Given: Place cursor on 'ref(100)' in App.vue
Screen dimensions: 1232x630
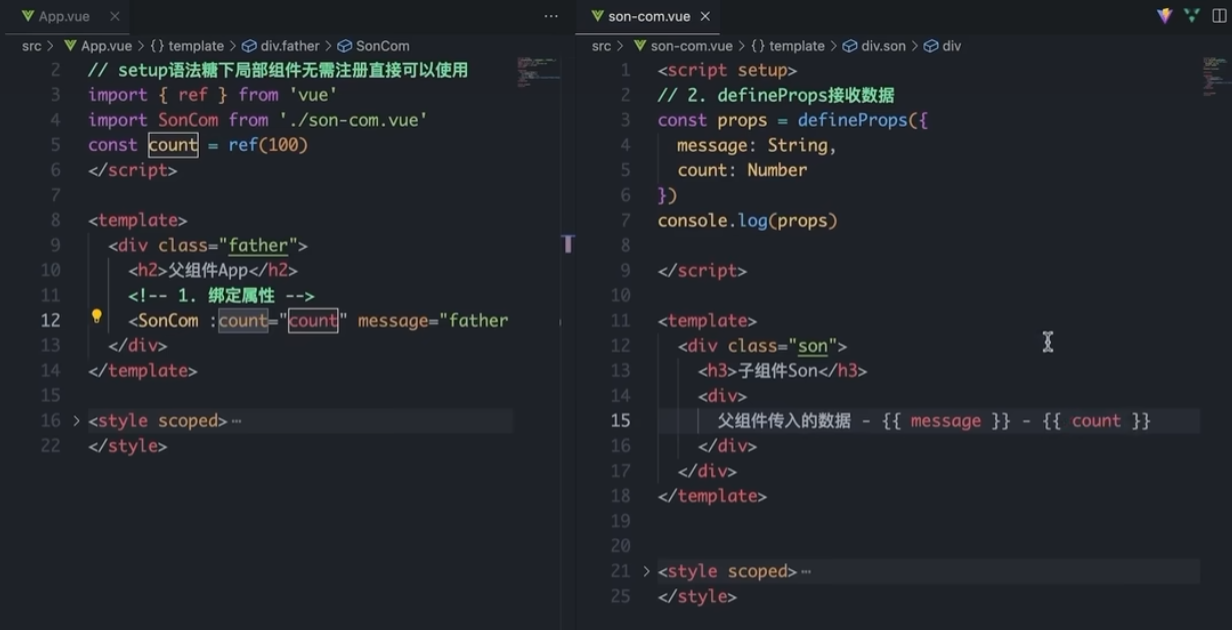Looking at the screenshot, I should tap(268, 145).
